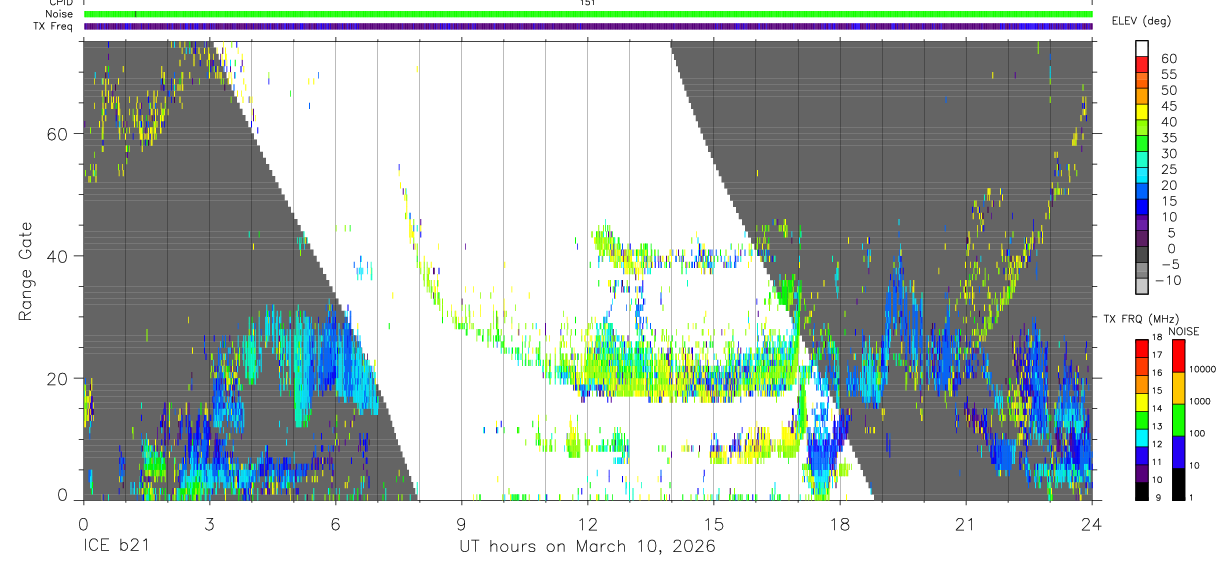The width and height of the screenshot is (1228, 567).
Task: Click the '6' tick label on the UT hours axis
Action: tap(335, 524)
